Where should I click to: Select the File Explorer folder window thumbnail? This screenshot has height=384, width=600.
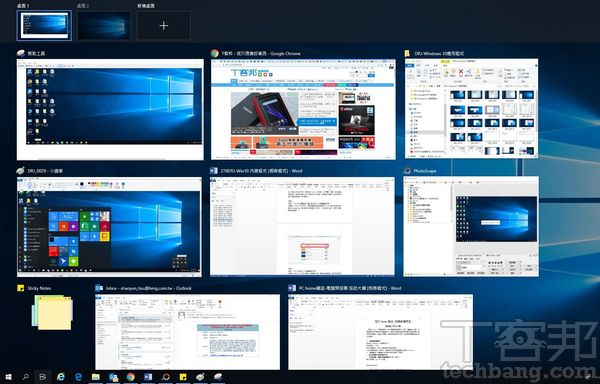471,108
